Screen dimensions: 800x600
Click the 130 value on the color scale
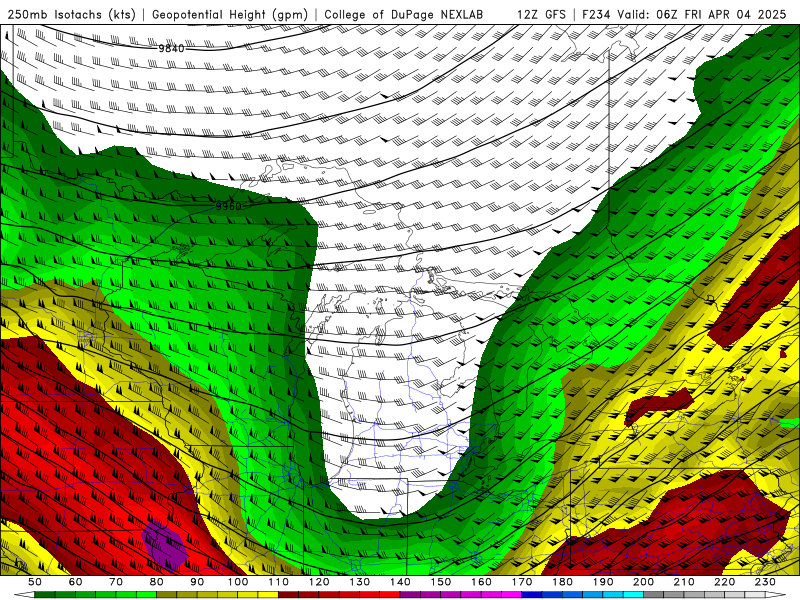tap(359, 582)
